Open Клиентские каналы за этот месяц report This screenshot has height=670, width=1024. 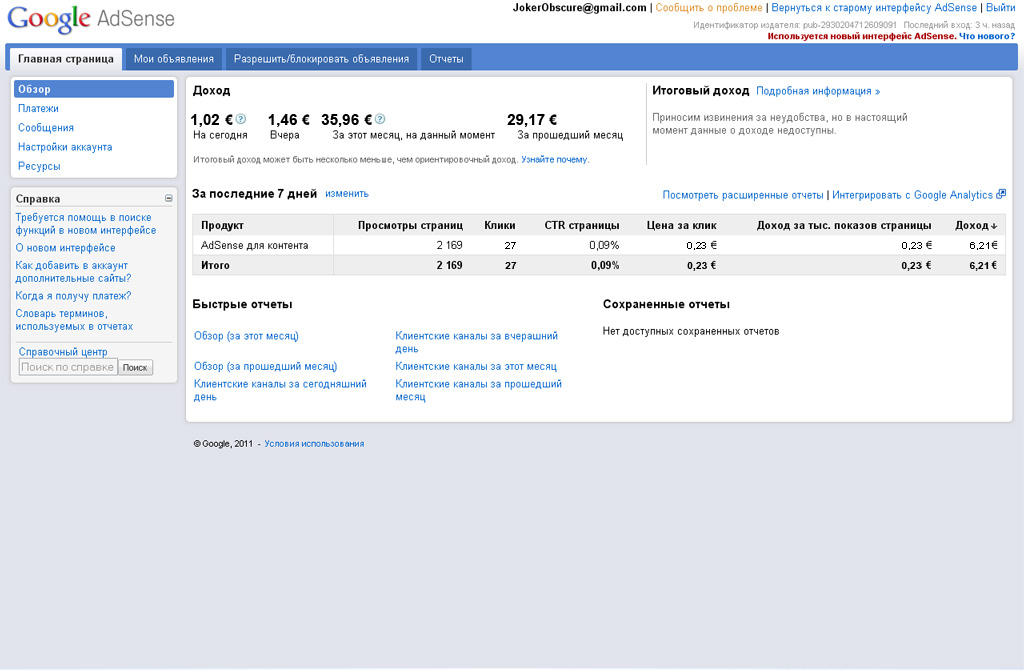[x=476, y=366]
